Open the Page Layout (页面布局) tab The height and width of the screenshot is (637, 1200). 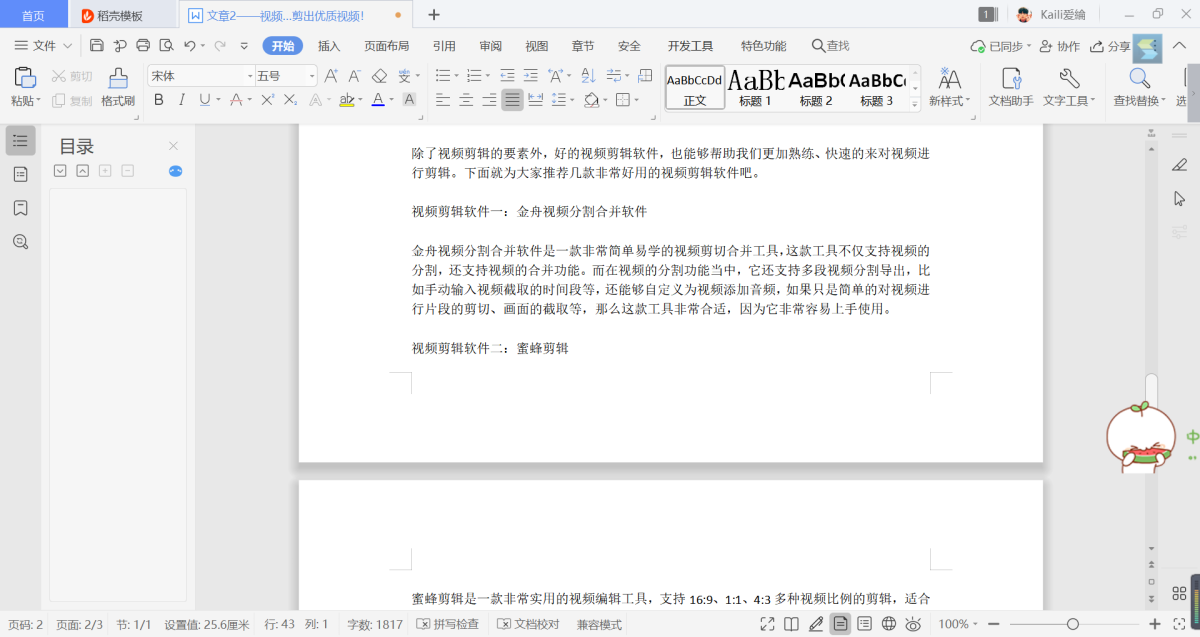point(386,46)
